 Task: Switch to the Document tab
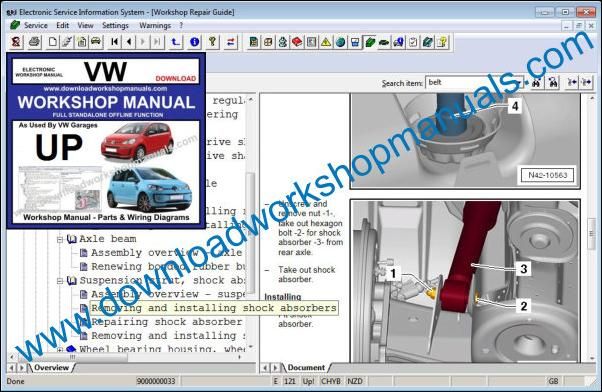306,368
